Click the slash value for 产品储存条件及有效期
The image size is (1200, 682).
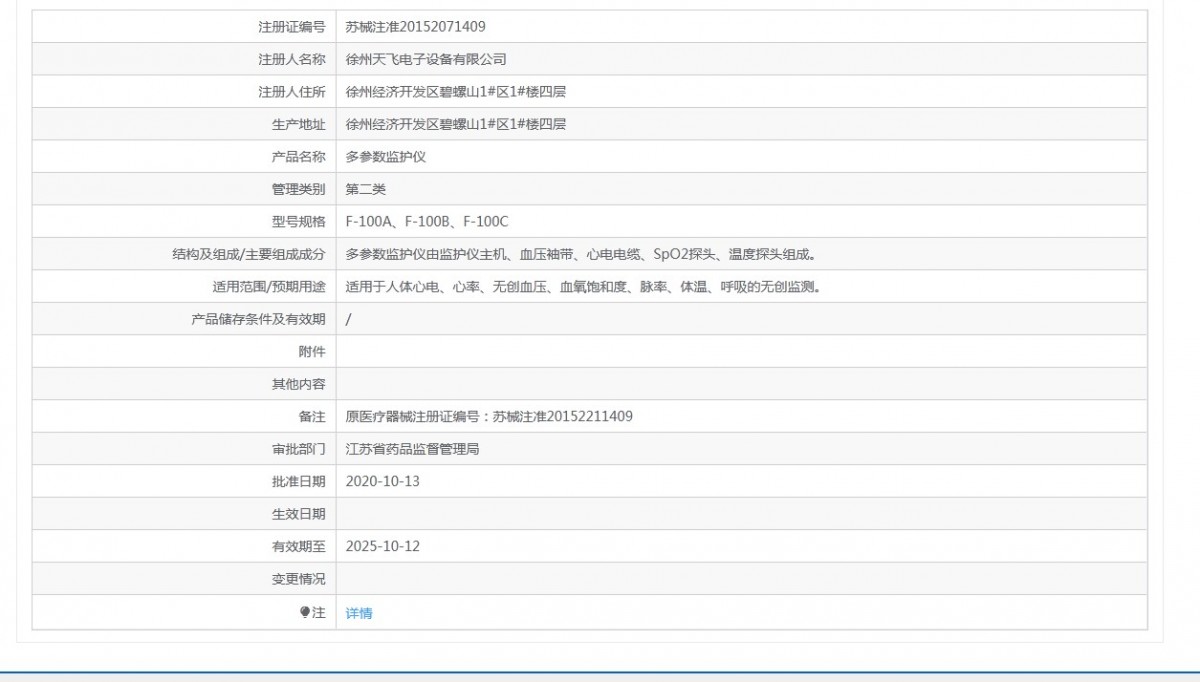coord(348,319)
